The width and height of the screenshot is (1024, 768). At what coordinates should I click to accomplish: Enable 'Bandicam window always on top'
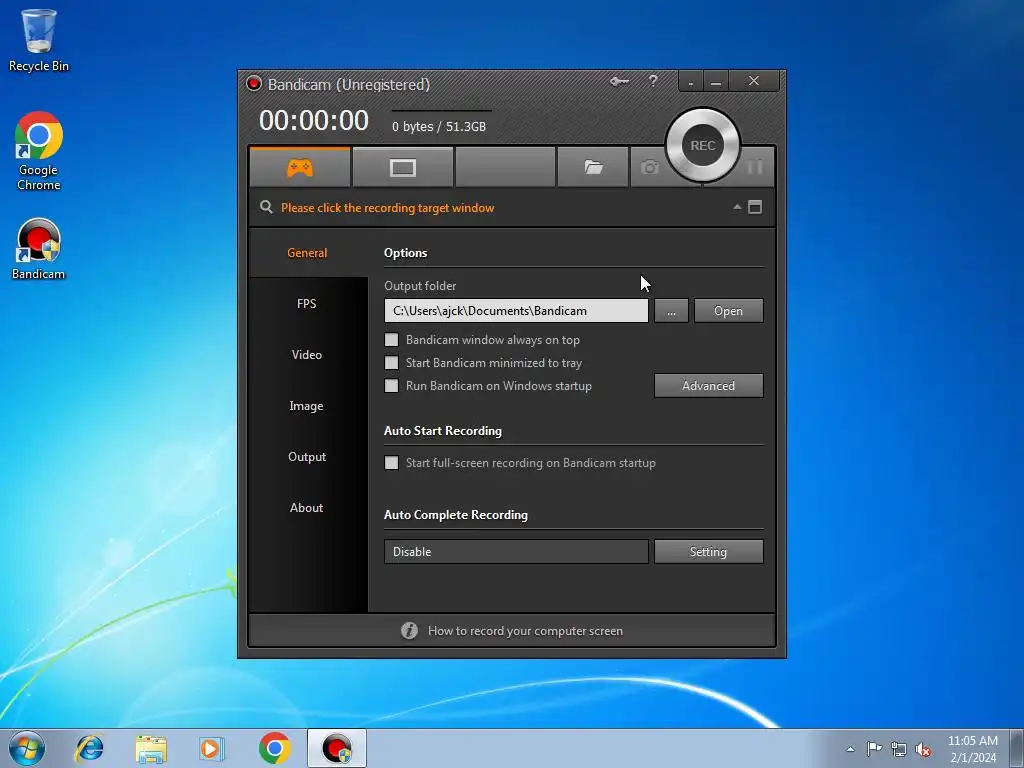click(391, 340)
